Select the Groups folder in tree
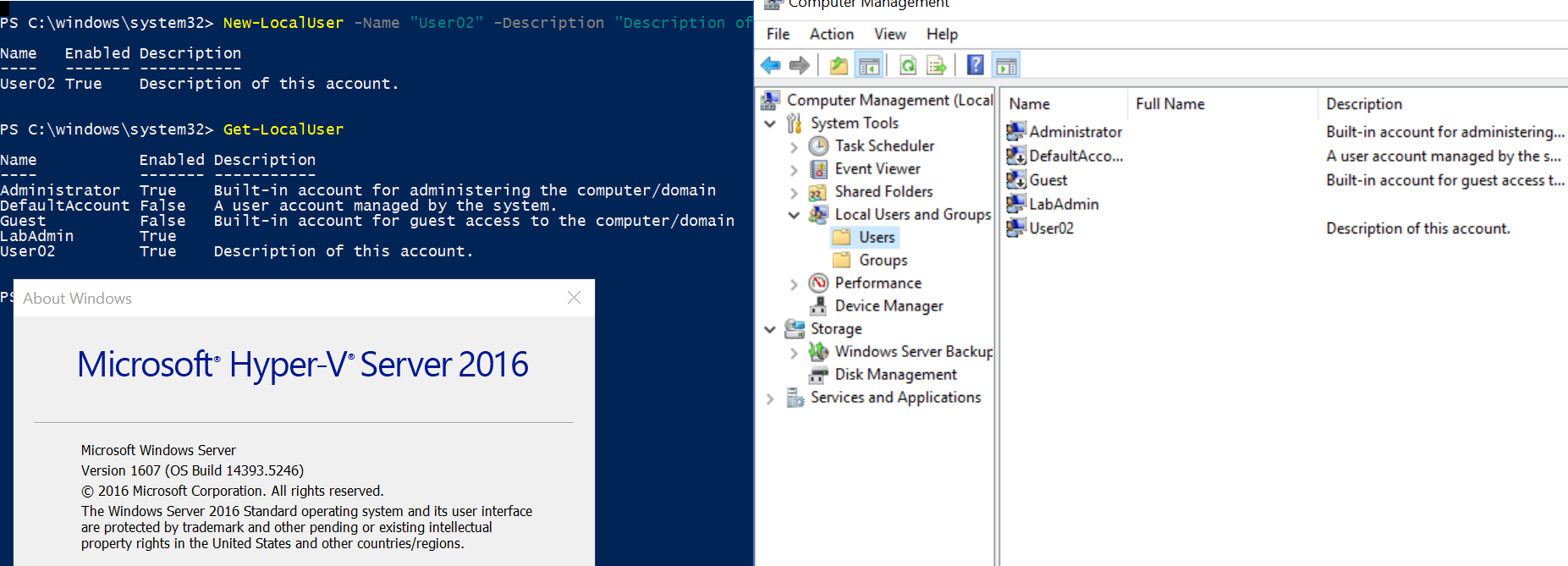 click(883, 260)
